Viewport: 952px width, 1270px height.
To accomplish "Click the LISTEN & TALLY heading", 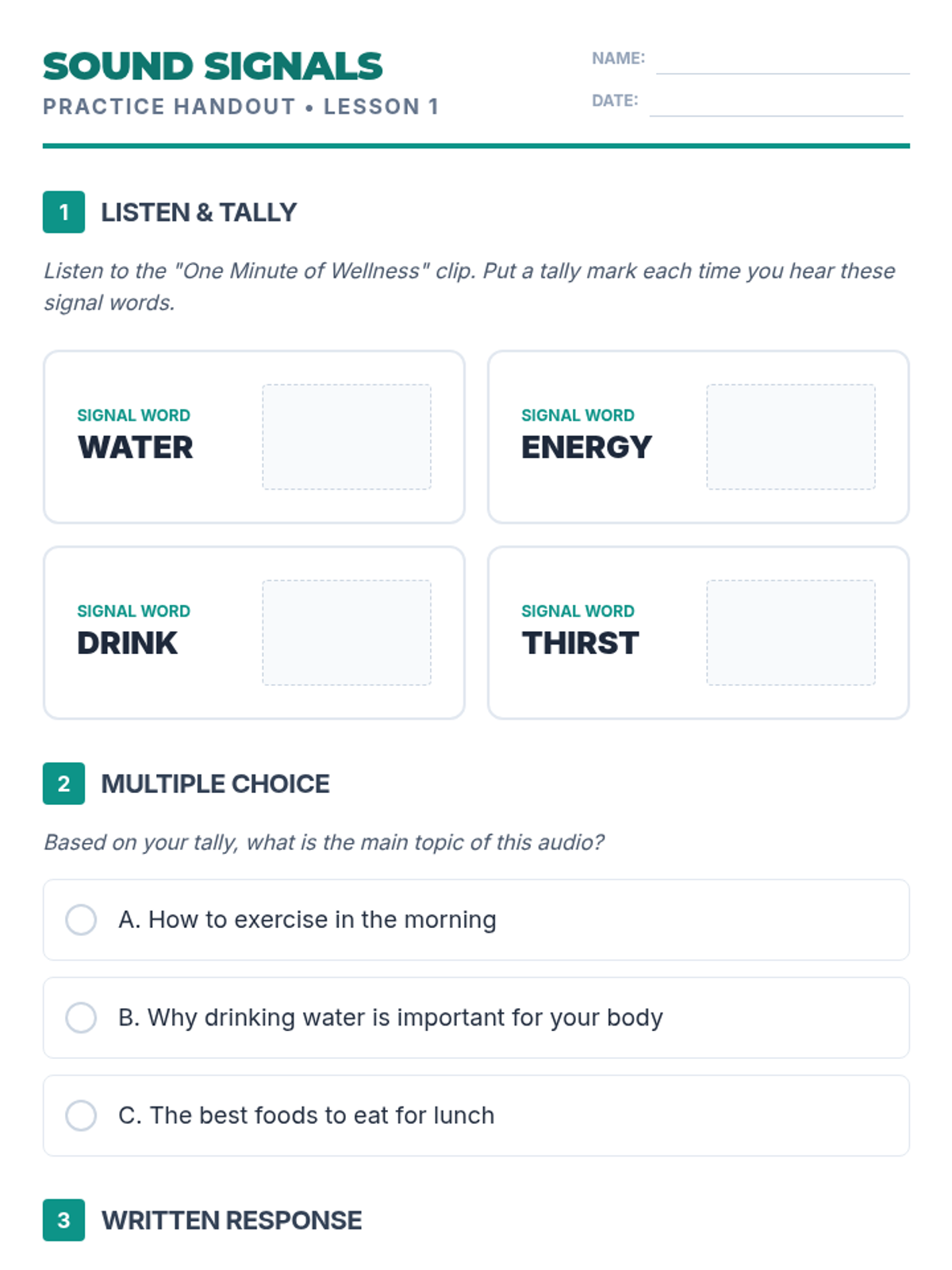I will tap(198, 213).
